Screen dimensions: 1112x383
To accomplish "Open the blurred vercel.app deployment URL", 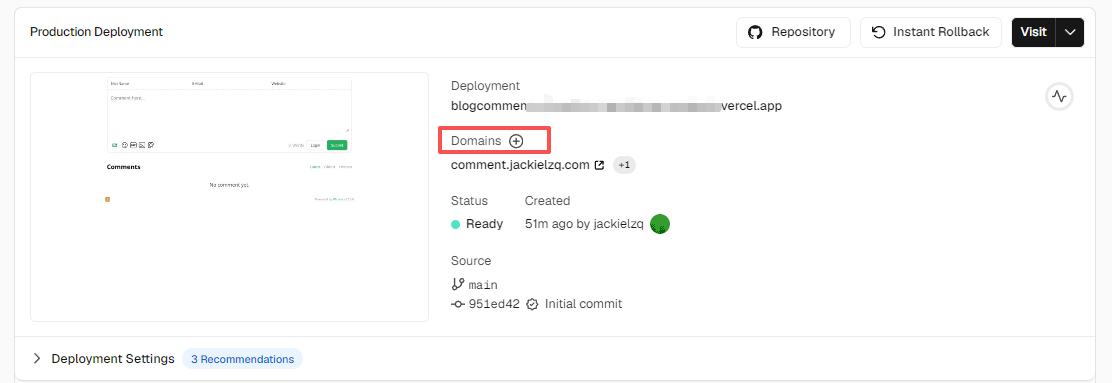I will [x=616, y=106].
